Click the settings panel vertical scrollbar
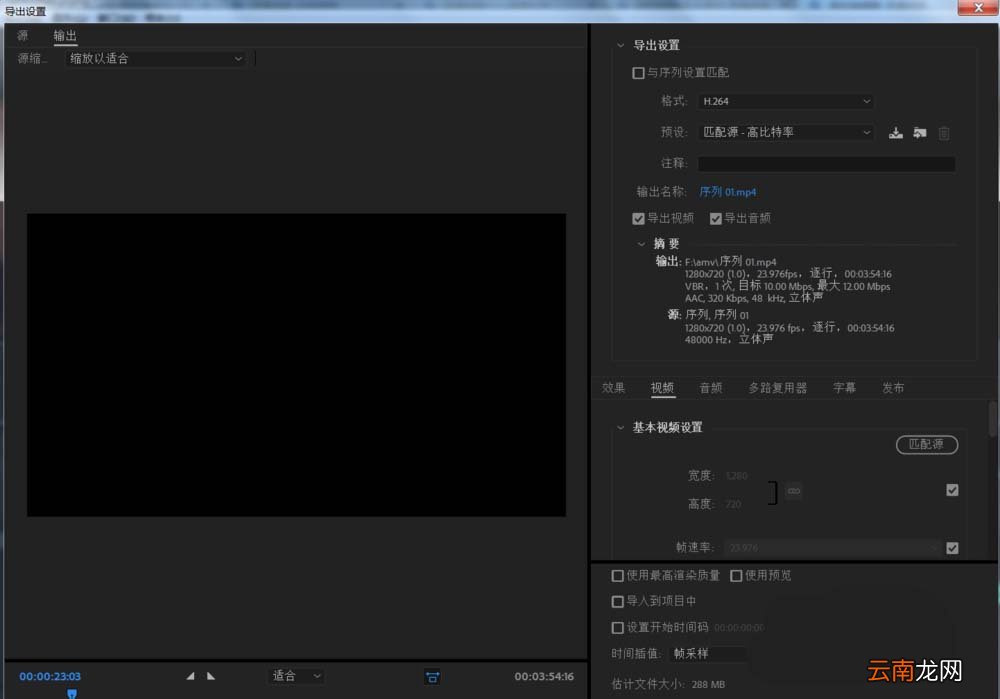Screen dimensions: 1000x699 993,418
